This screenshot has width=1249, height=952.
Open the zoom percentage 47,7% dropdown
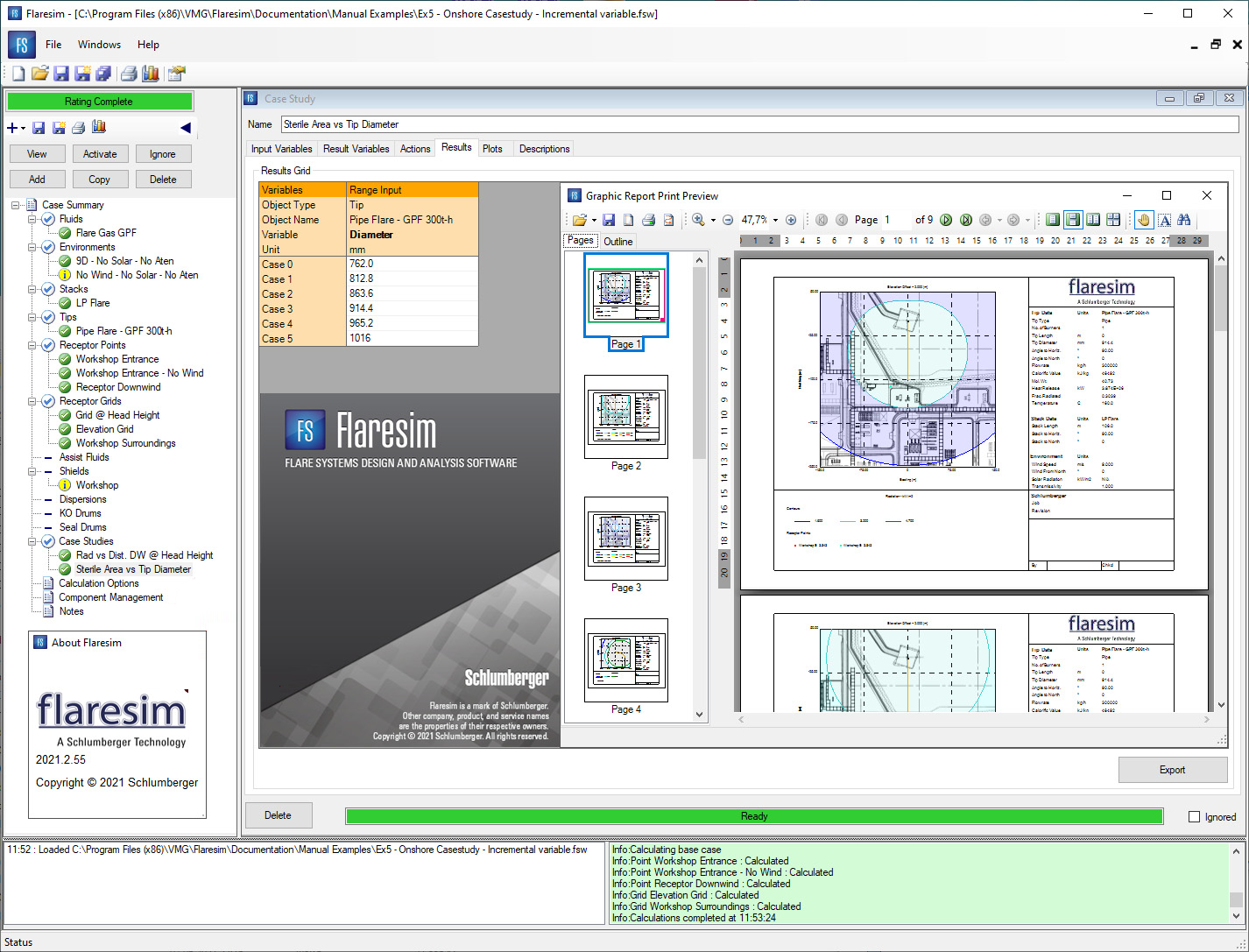coord(775,220)
